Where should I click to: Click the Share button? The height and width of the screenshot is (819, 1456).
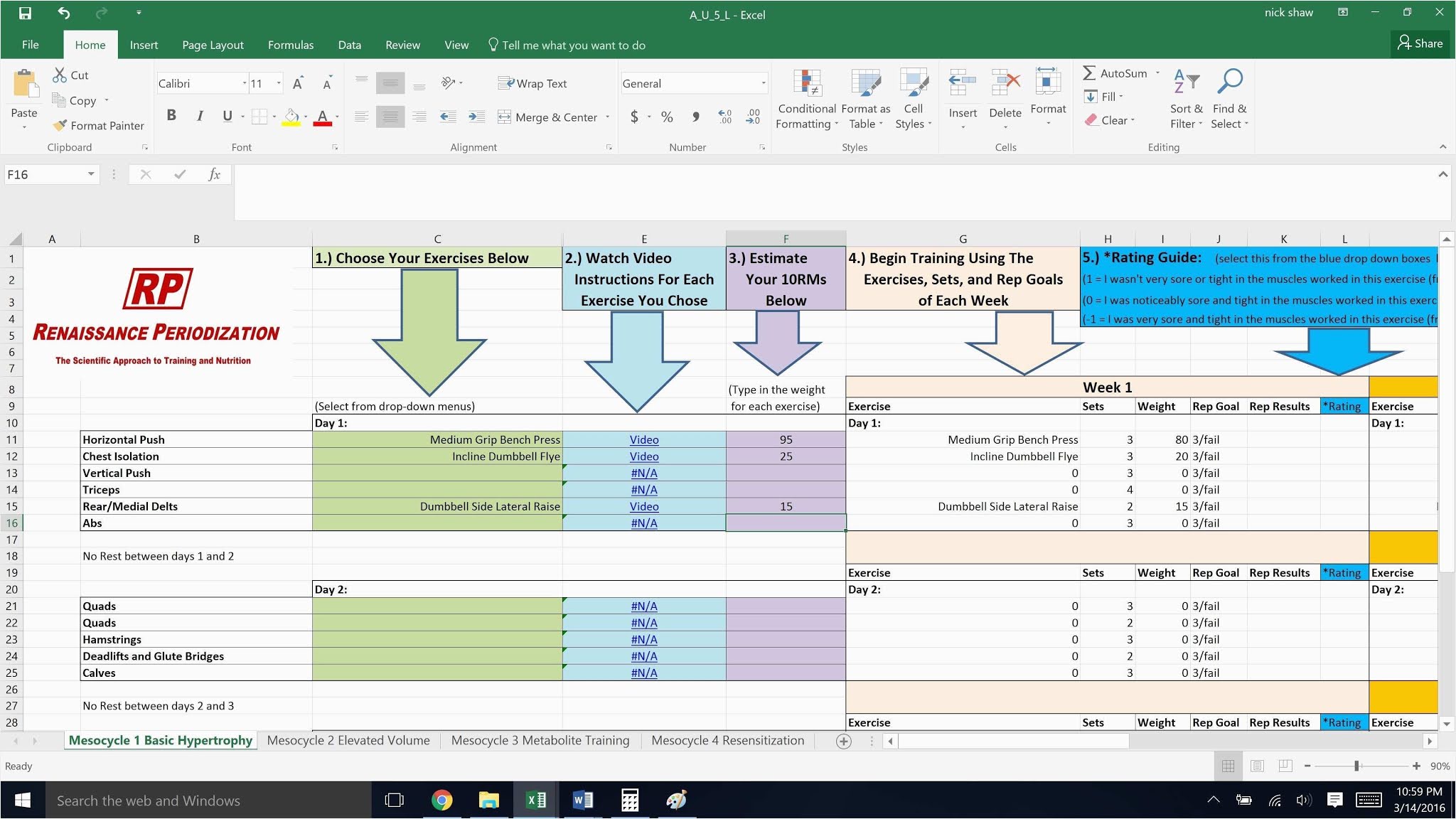(x=1420, y=43)
